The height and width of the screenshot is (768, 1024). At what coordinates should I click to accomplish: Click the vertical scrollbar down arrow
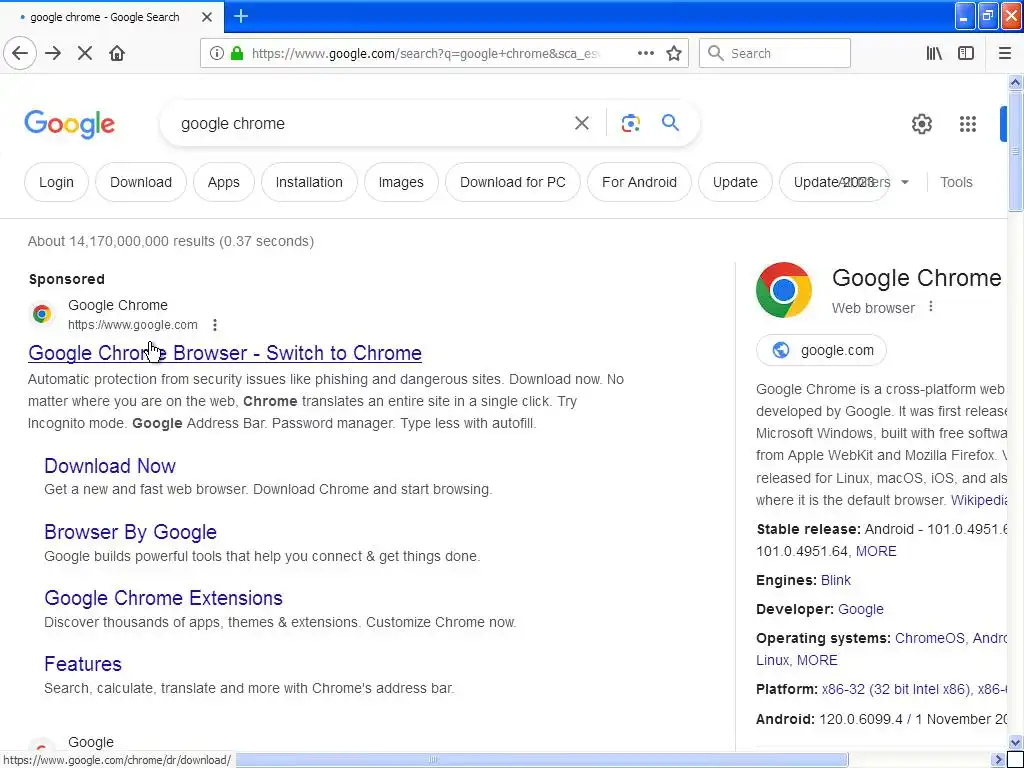point(1015,742)
